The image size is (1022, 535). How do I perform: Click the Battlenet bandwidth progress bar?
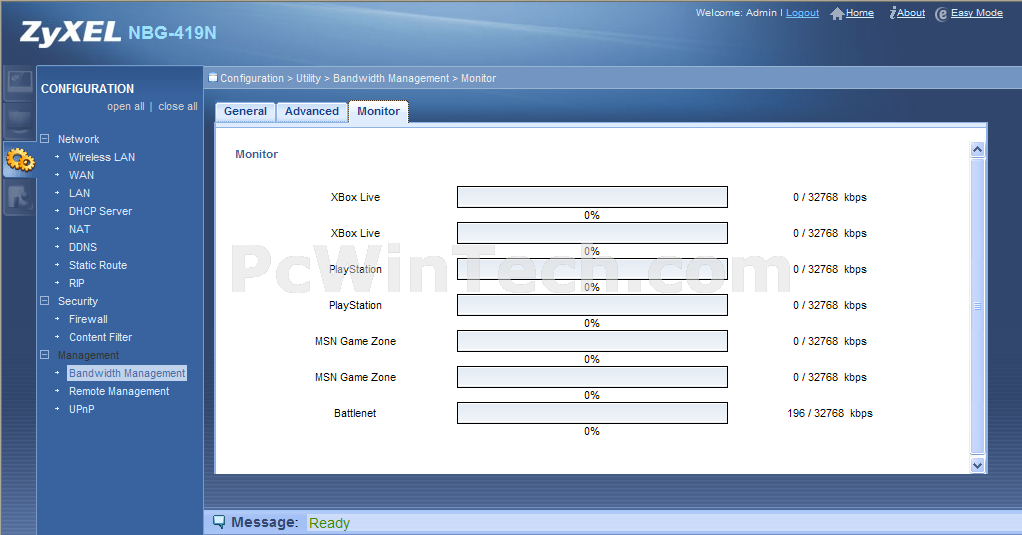(x=592, y=413)
